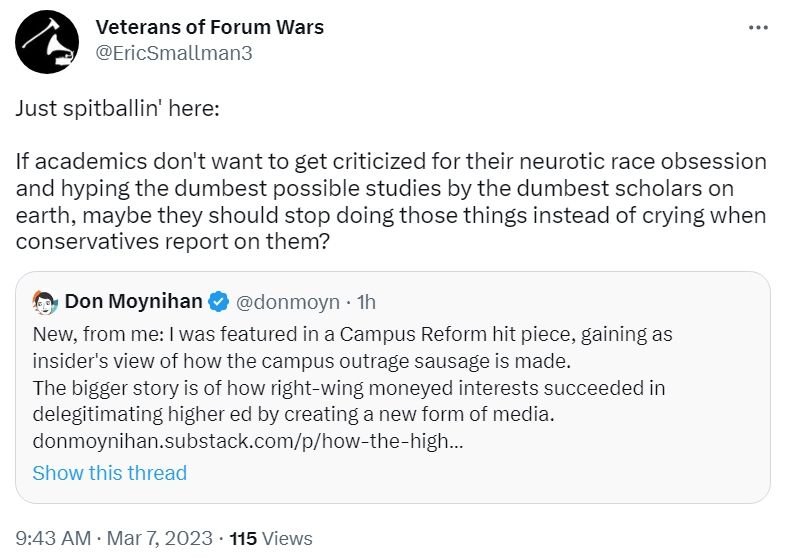Open the Veterans of Forum Wars display name

click(209, 27)
